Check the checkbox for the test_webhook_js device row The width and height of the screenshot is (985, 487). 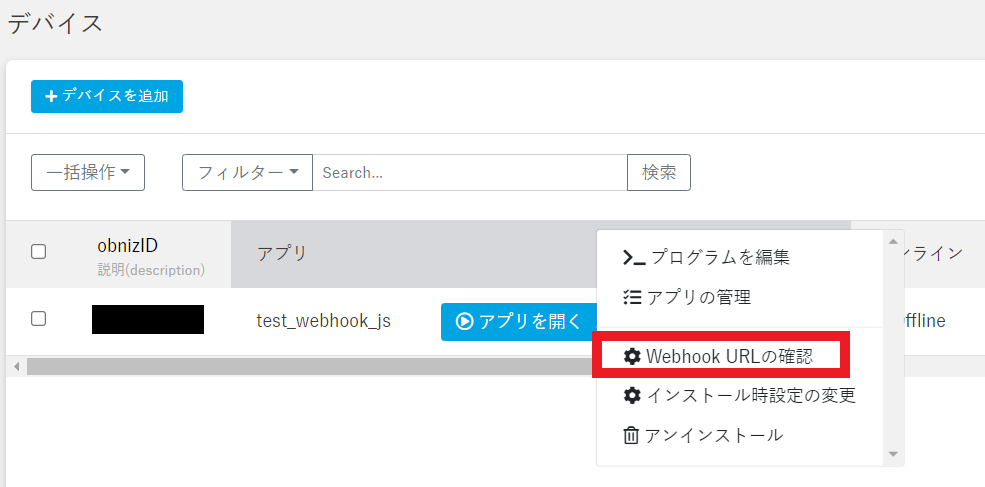point(38,319)
